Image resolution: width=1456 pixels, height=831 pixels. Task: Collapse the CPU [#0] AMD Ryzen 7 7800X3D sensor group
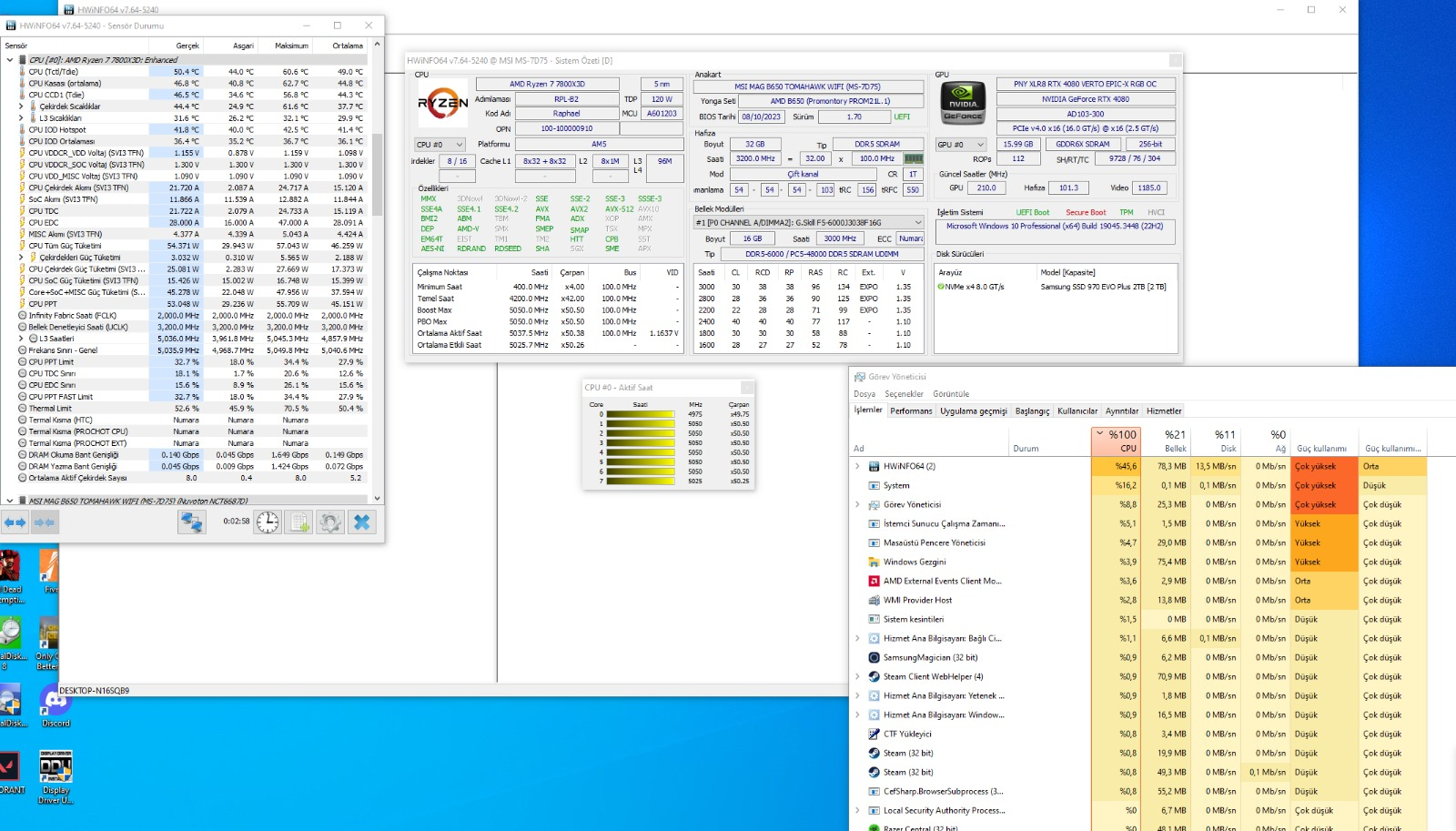10,60
